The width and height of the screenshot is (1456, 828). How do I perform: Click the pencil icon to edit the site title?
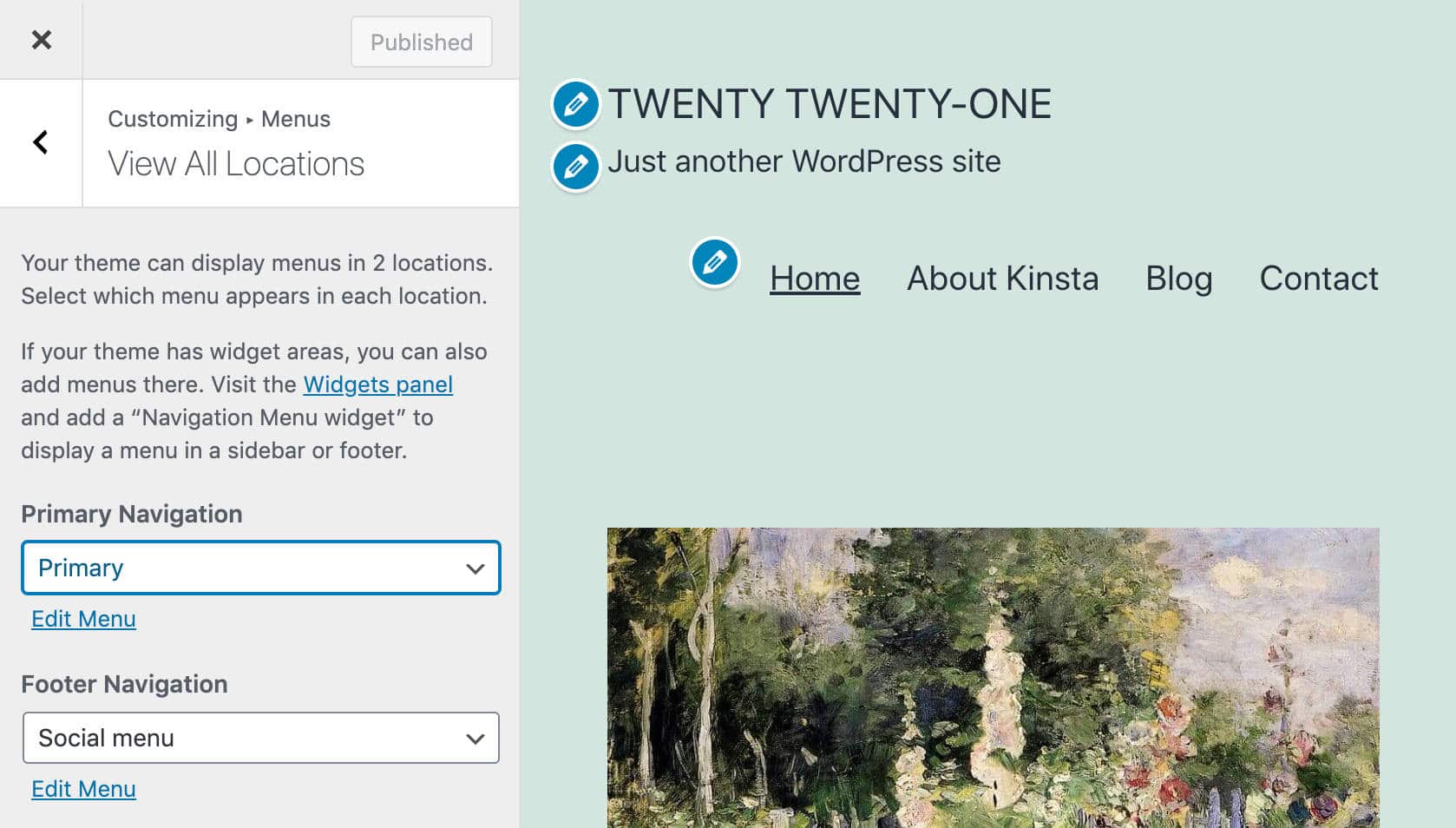574,105
